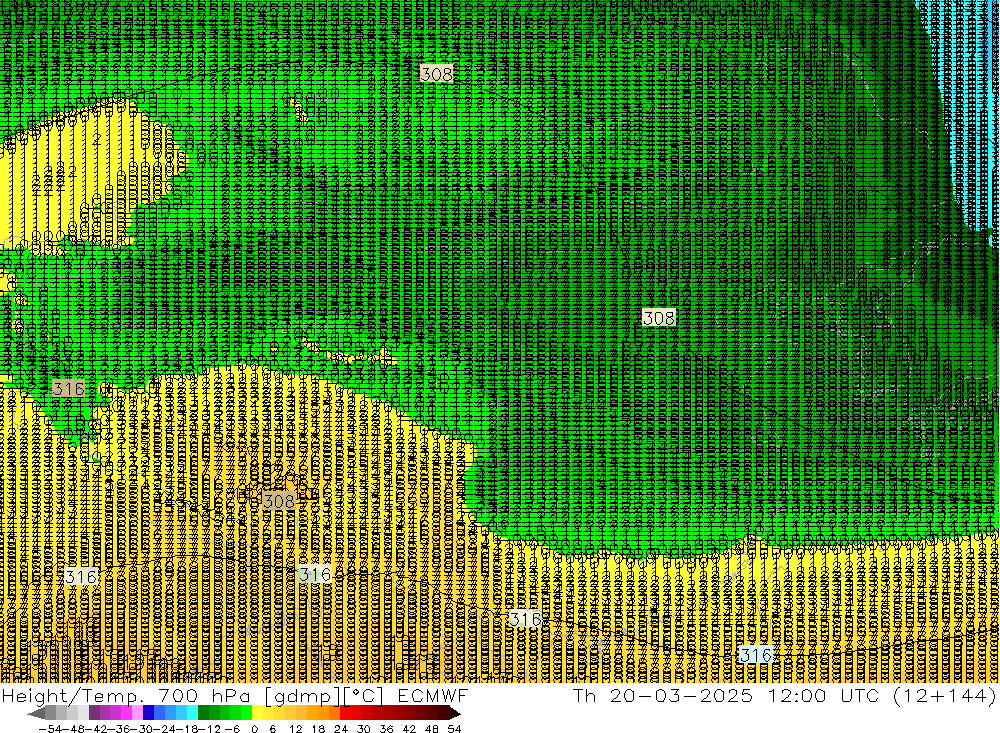This screenshot has height=733, width=1000.
Task: Click the darkest green swatch in colorbar
Action: click(x=202, y=713)
